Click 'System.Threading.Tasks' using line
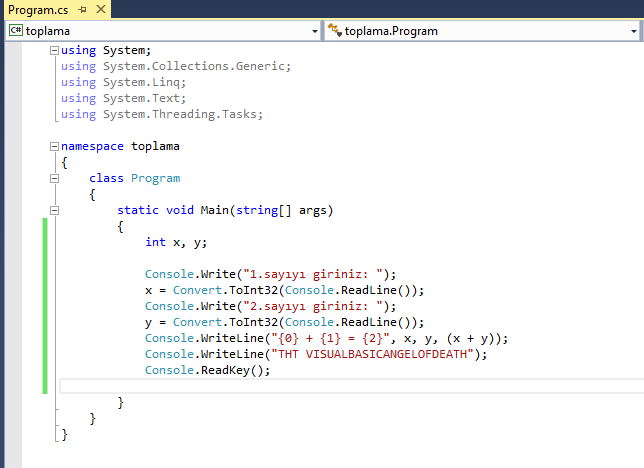The image size is (644, 468). point(162,115)
